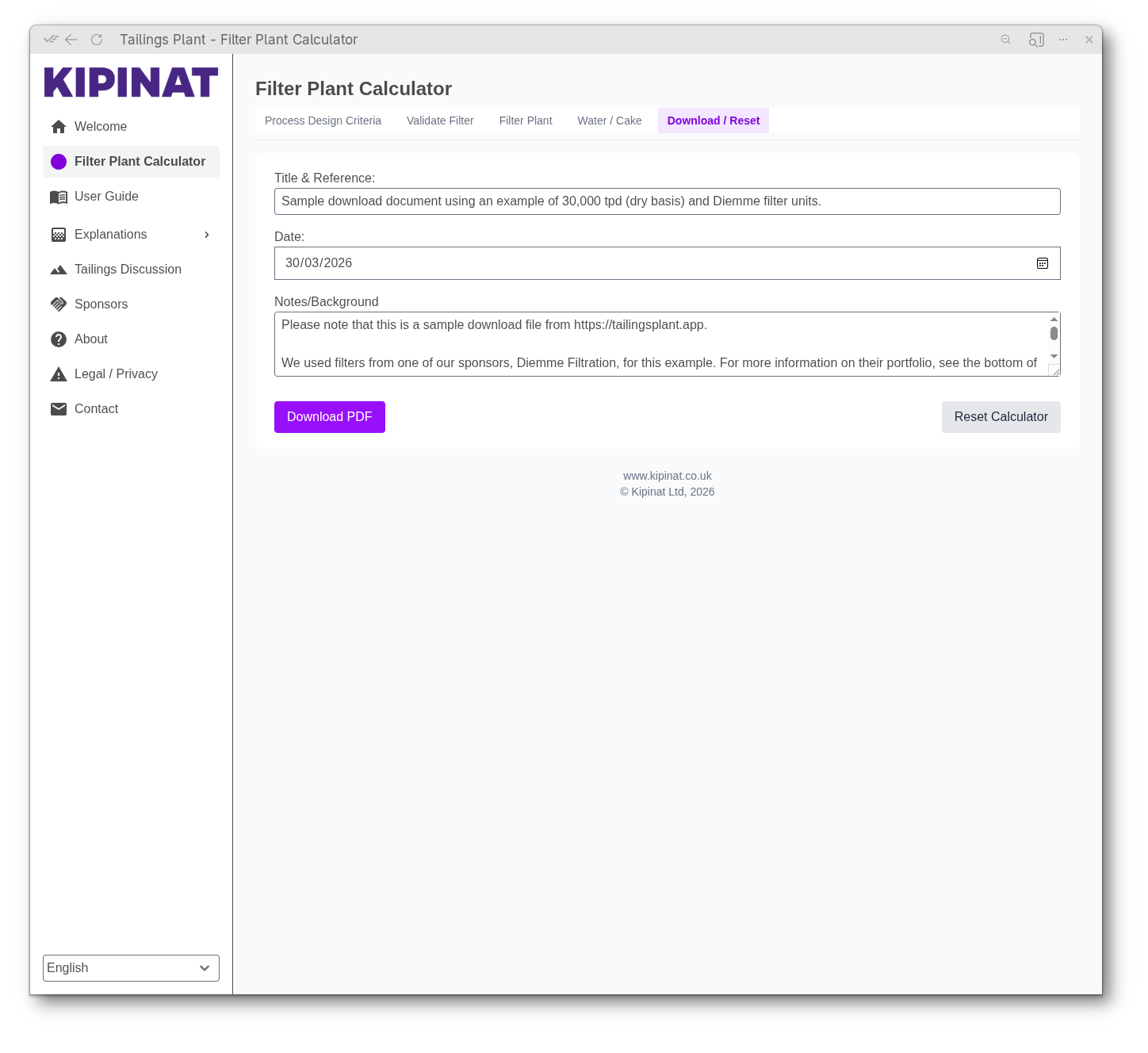This screenshot has height=1053, width=1148.
Task: Click the www.kipinat.co.uk footer text
Action: 668,476
